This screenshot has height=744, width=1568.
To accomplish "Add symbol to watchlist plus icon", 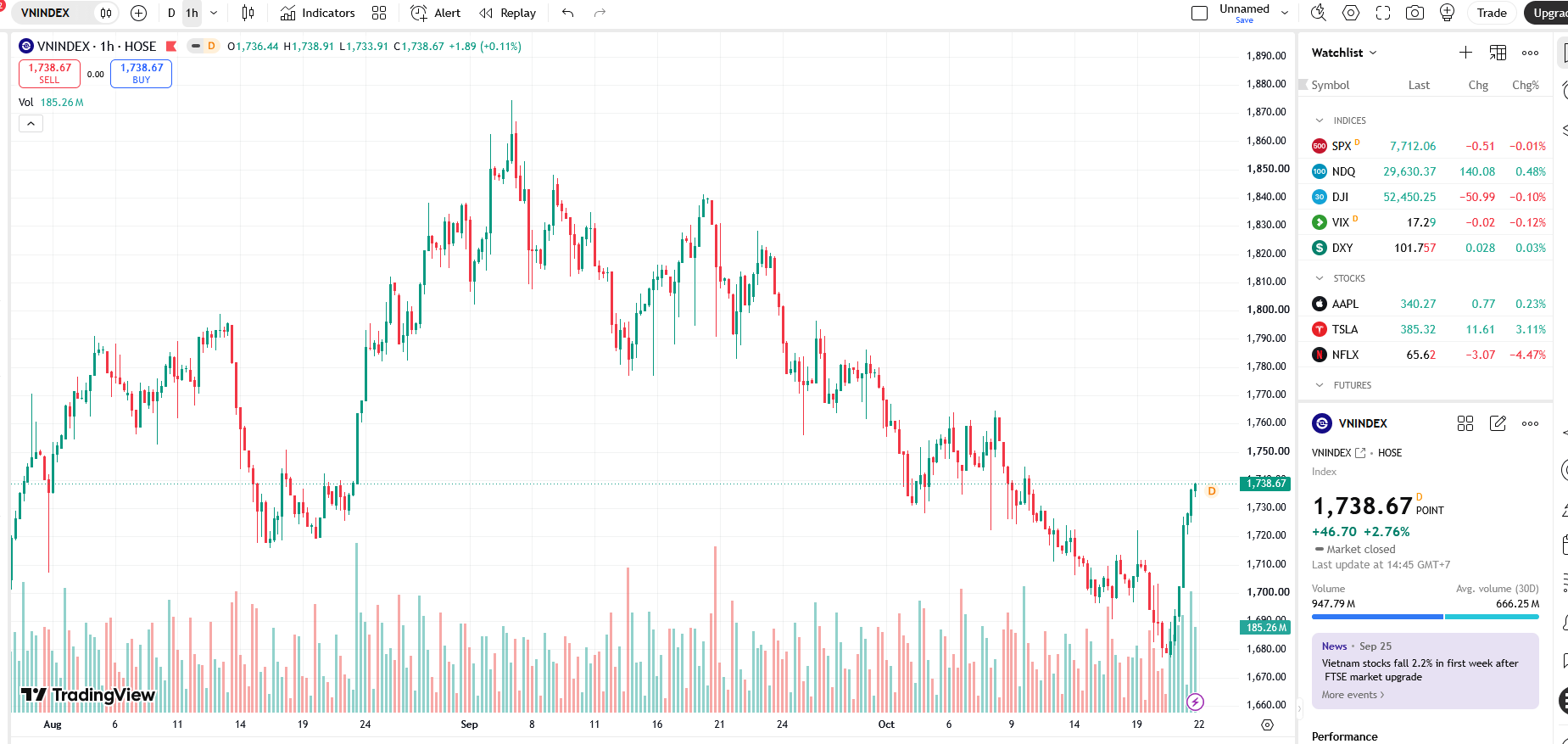I will pos(1465,53).
